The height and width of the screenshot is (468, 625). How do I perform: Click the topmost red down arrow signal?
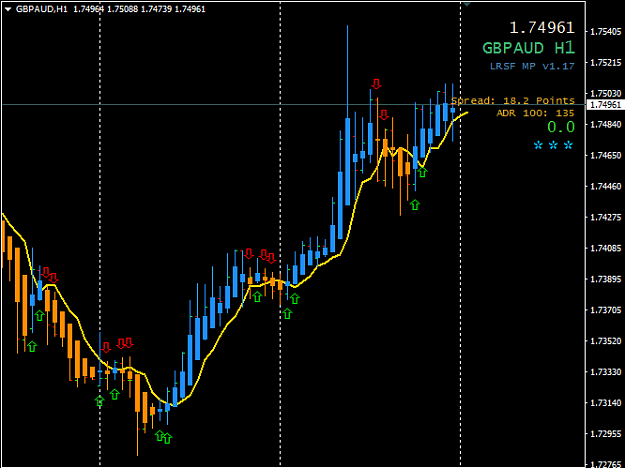(376, 84)
